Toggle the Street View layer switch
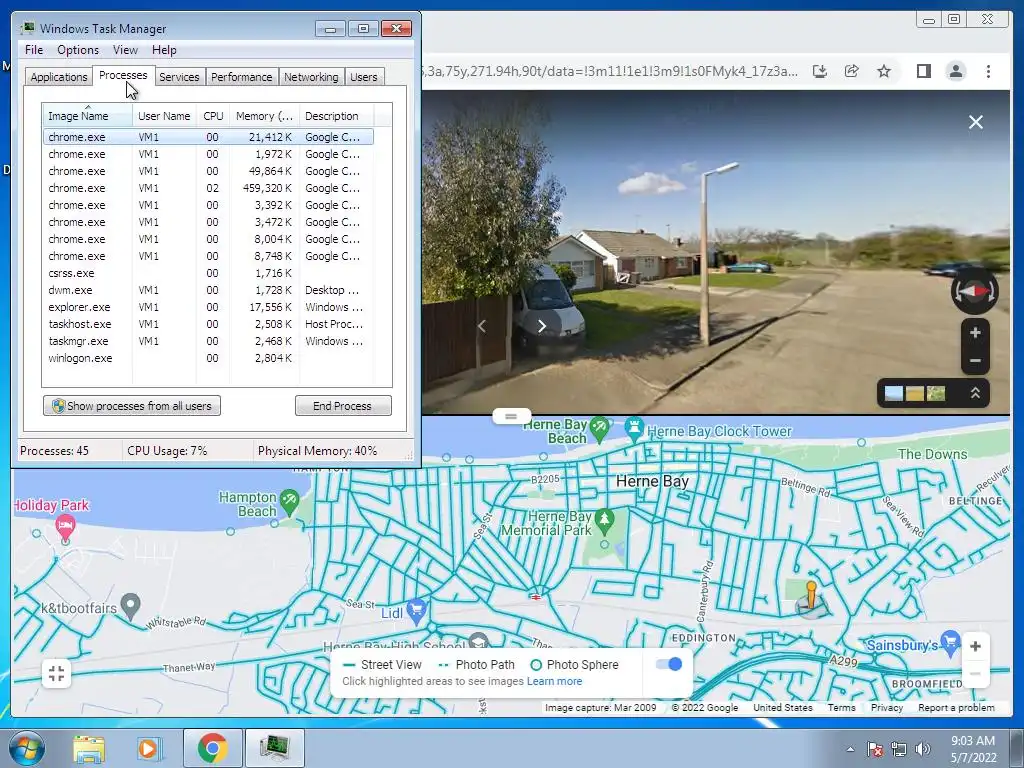This screenshot has width=1024, height=768. coord(669,664)
